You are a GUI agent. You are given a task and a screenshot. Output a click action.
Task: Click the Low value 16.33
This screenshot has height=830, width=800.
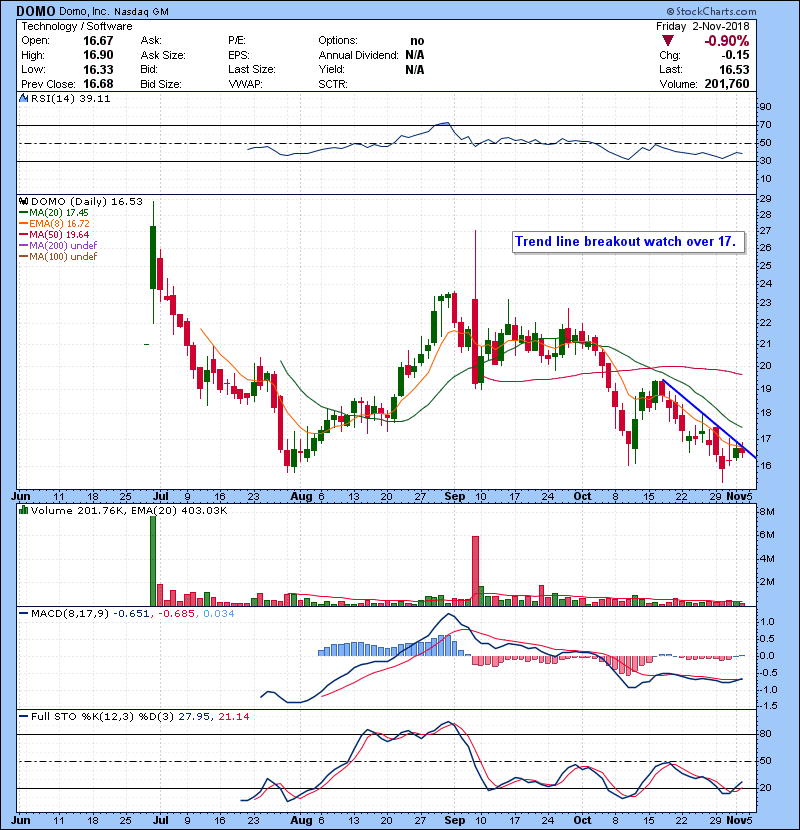(98, 69)
